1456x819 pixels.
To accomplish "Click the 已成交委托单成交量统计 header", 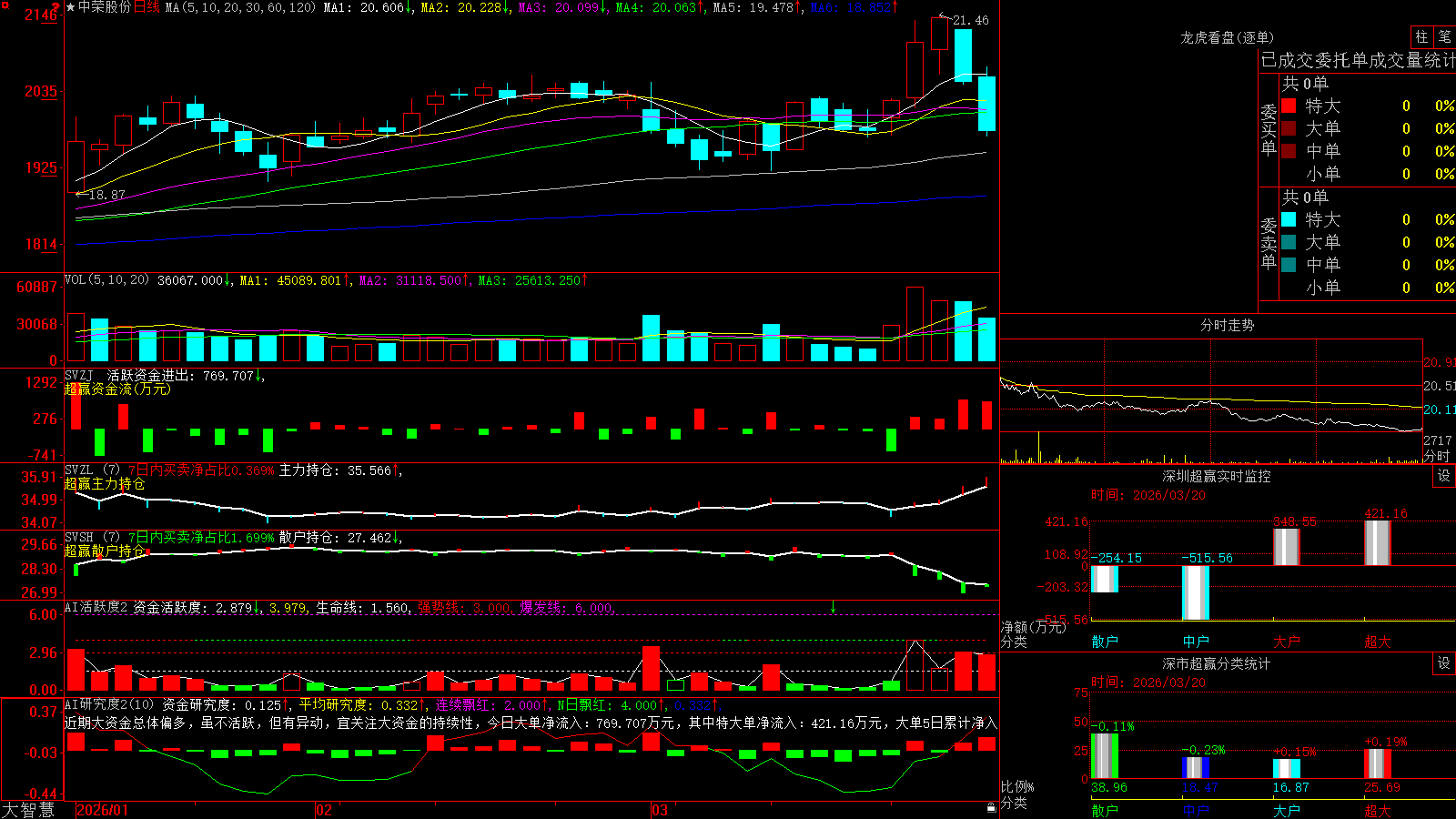I will point(1358,60).
